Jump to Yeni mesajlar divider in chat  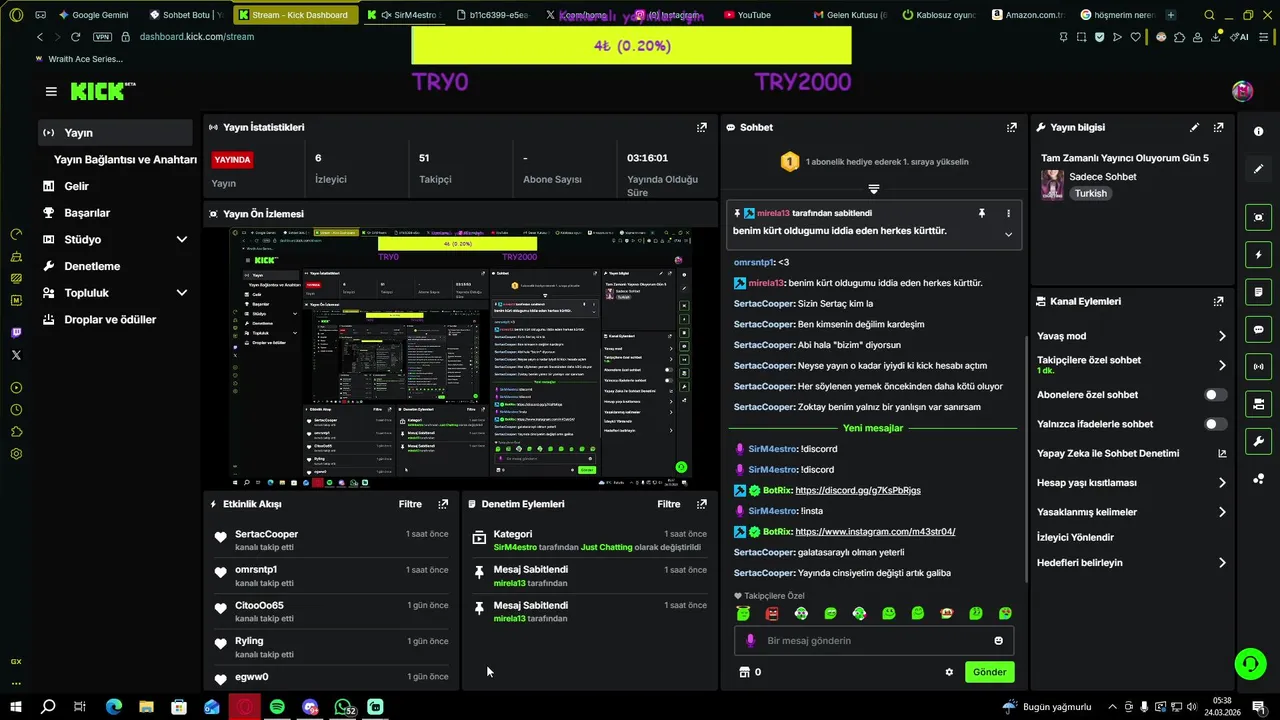pyautogui.click(x=873, y=428)
